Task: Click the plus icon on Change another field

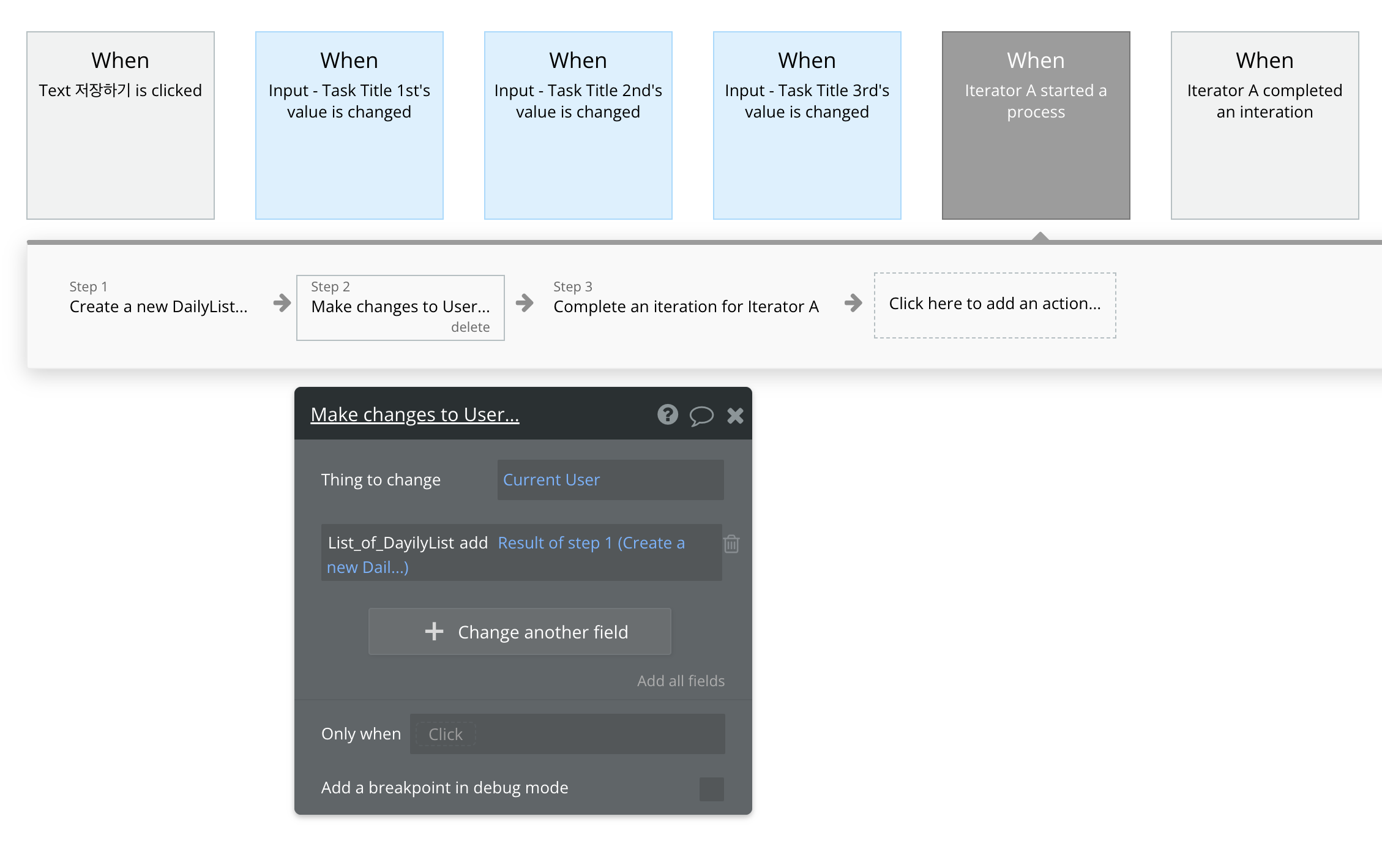Action: (434, 632)
